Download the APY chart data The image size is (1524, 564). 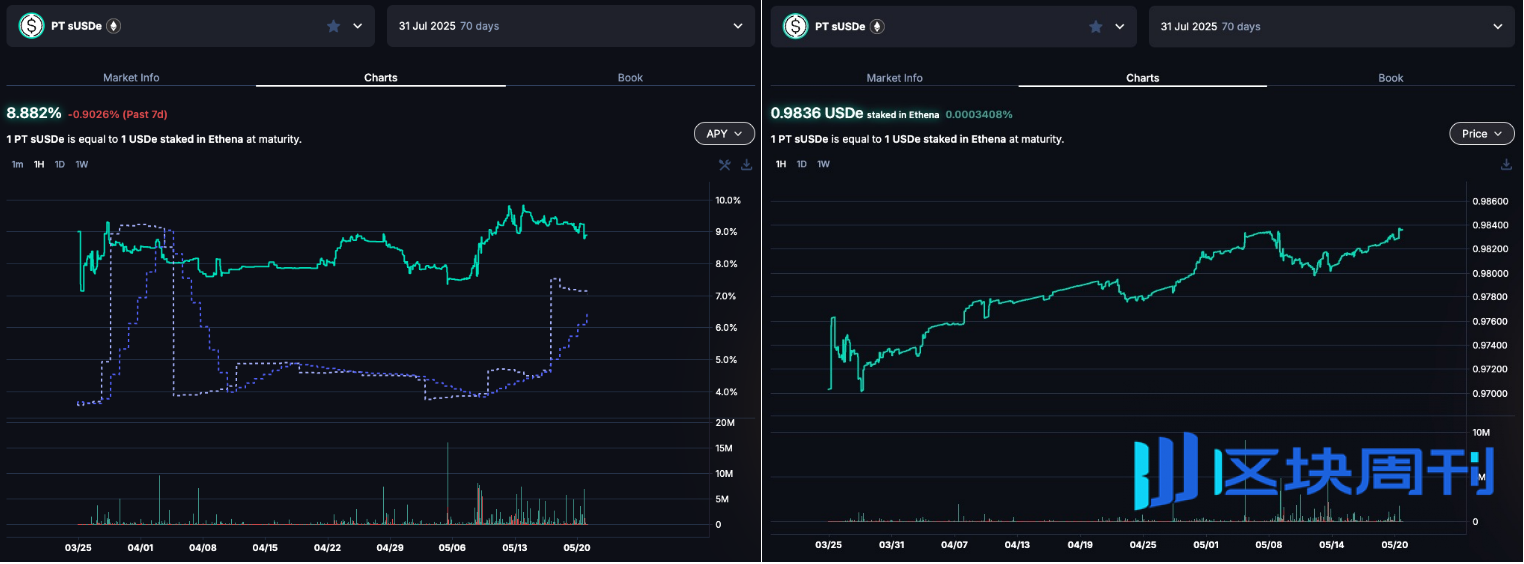(746, 165)
